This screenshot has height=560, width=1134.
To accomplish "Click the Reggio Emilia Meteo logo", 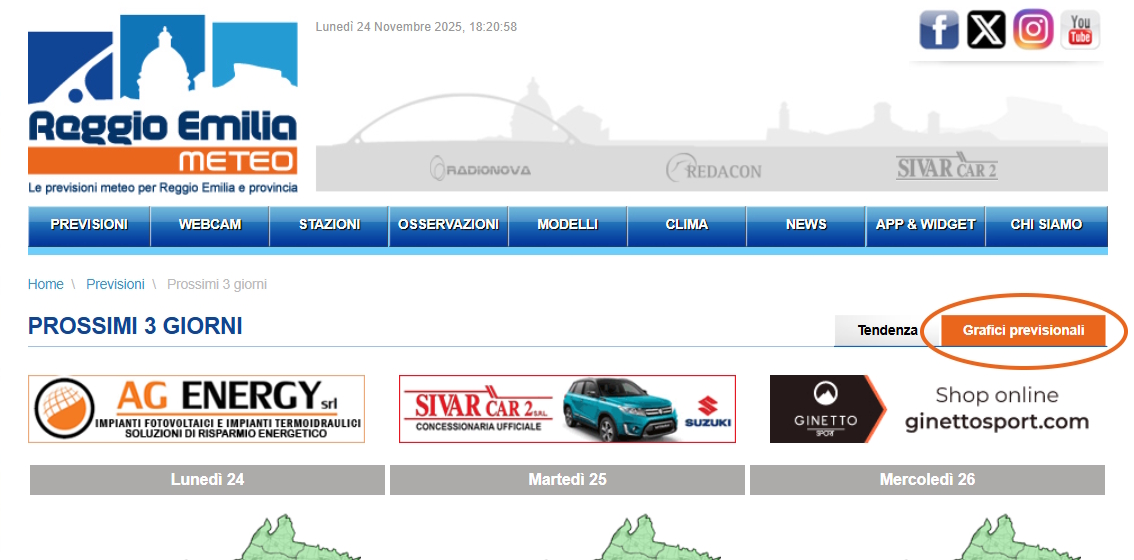I will pyautogui.click(x=162, y=105).
